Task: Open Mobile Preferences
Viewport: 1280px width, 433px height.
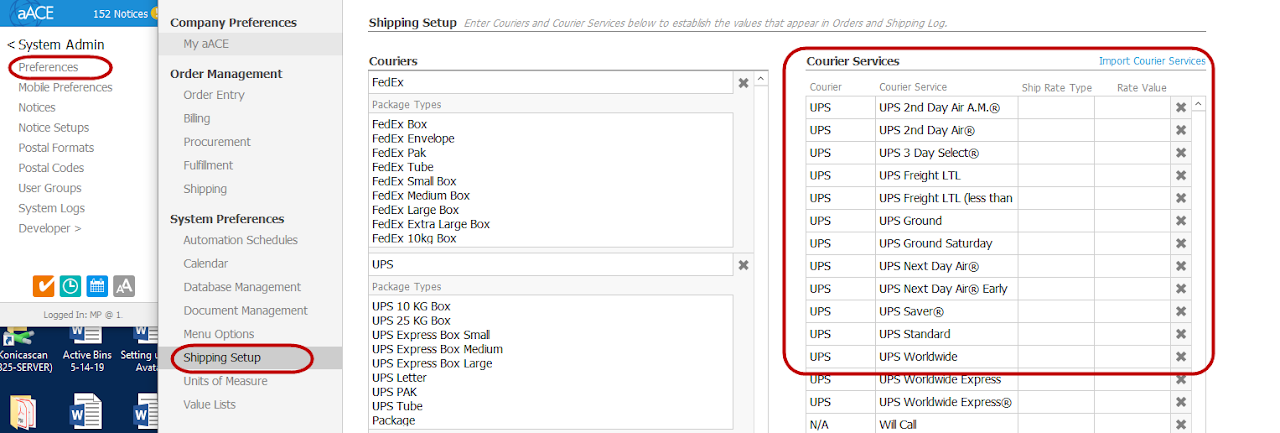Action: (65, 87)
